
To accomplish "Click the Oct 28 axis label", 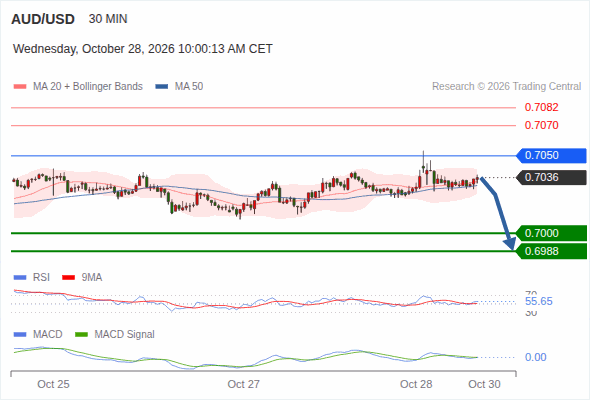I will click(416, 384).
